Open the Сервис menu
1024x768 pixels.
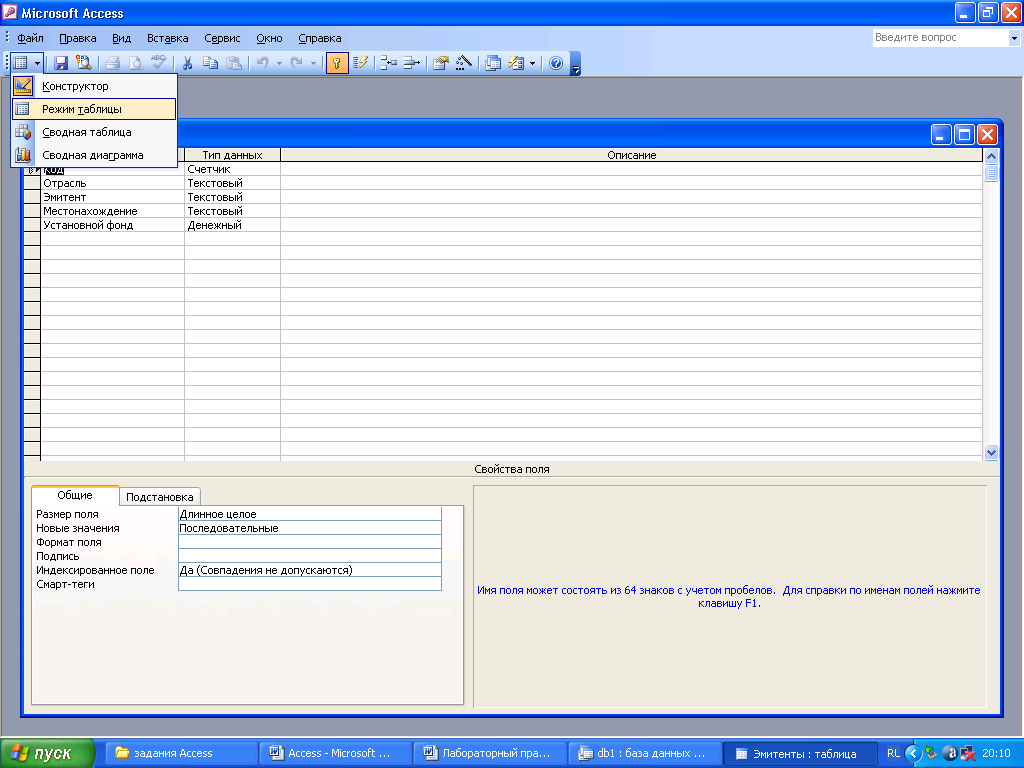tap(222, 38)
